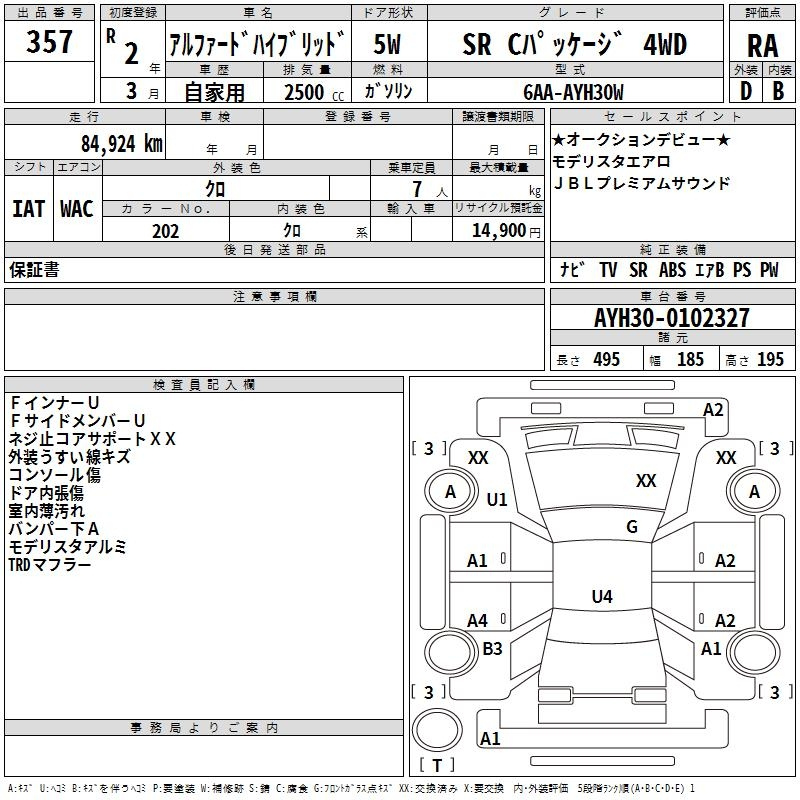Click the damage code legend line
The height and width of the screenshot is (800, 800).
click(x=351, y=788)
